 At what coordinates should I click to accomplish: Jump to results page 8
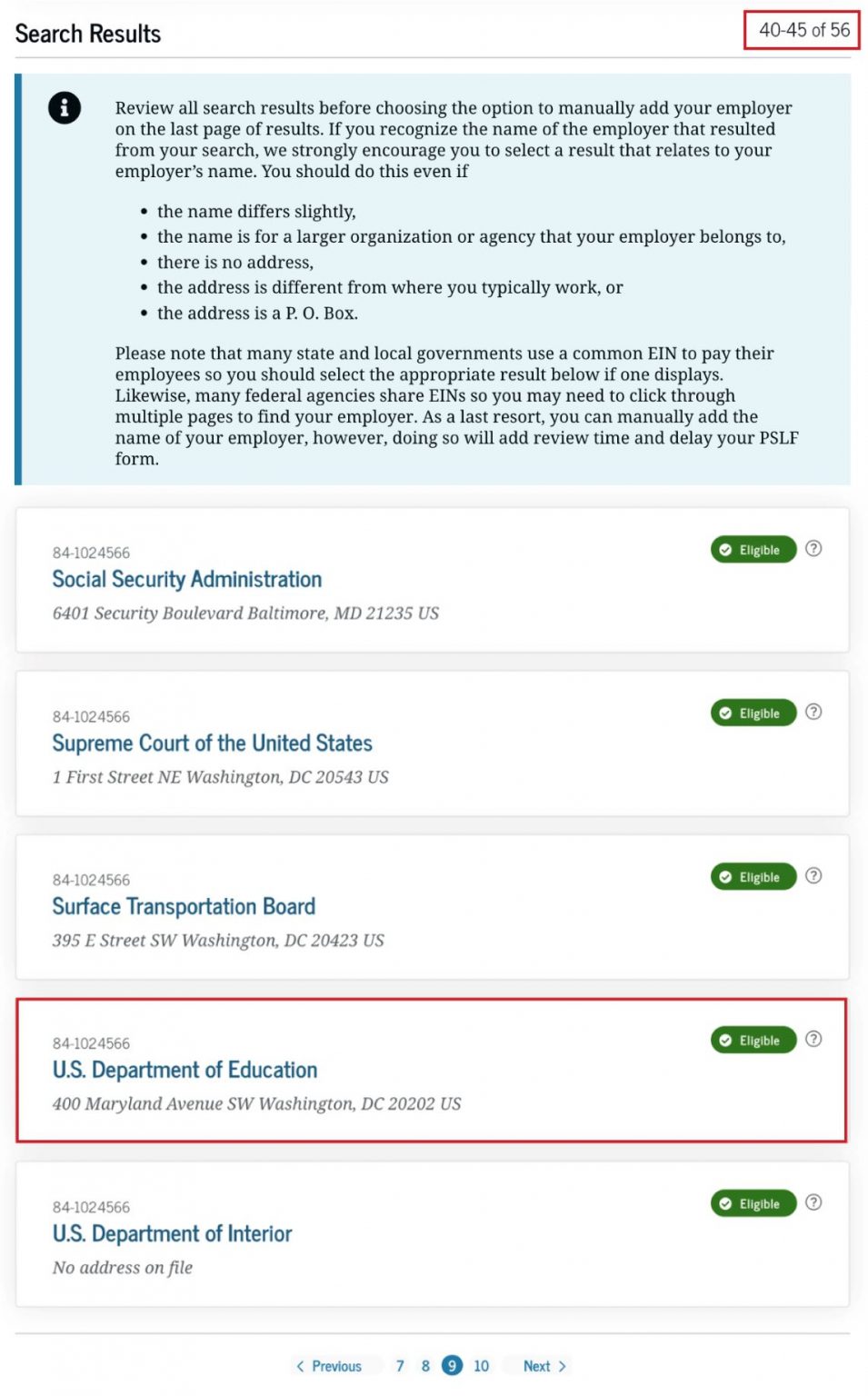[x=425, y=1366]
